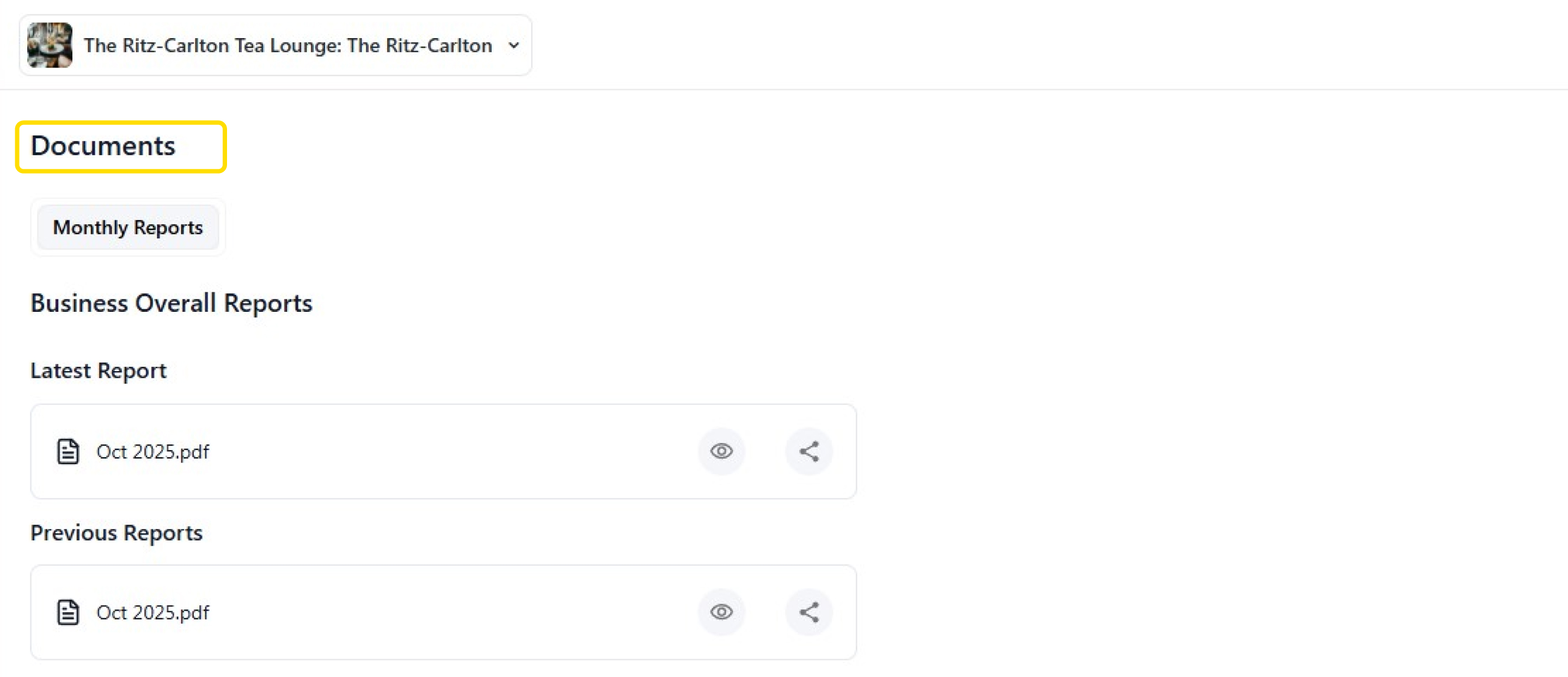Click the Business Overall Reports heading
This screenshot has height=677, width=1568.
pos(171,303)
